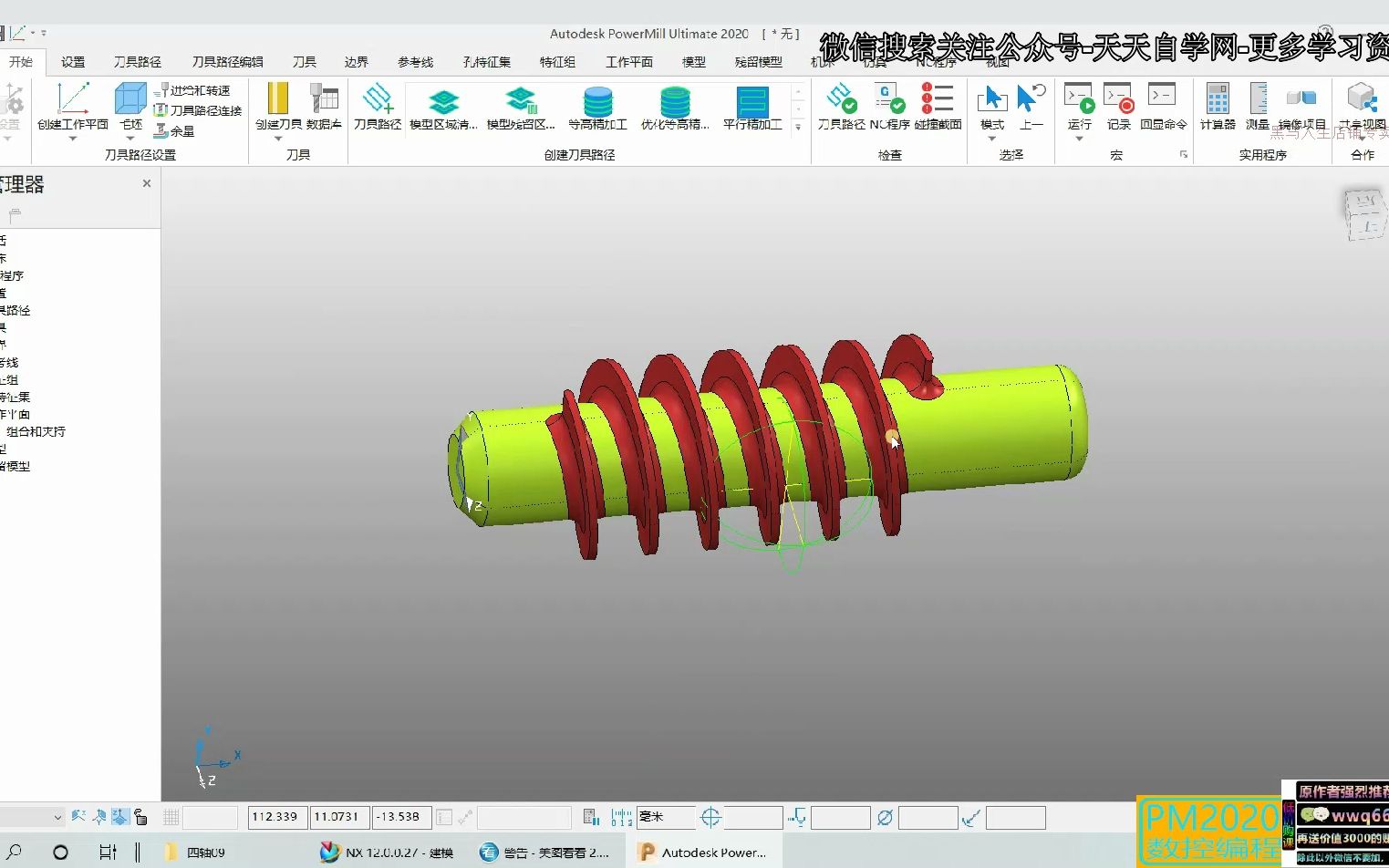Click the selection Mode (模式) icon

(991, 98)
